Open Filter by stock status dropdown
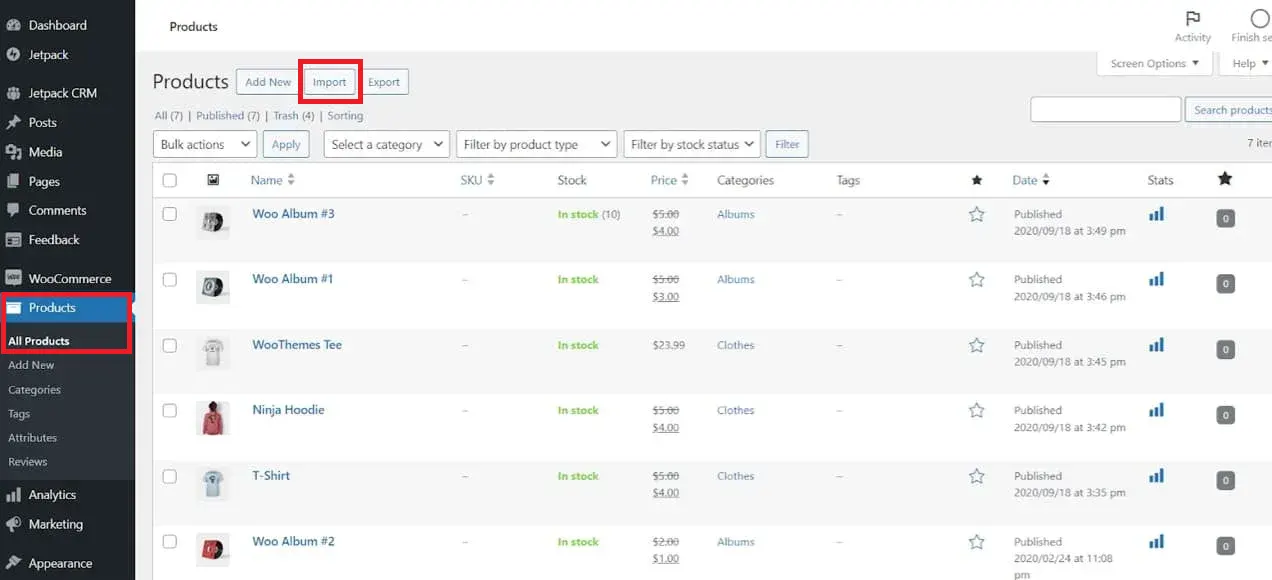 [x=692, y=144]
